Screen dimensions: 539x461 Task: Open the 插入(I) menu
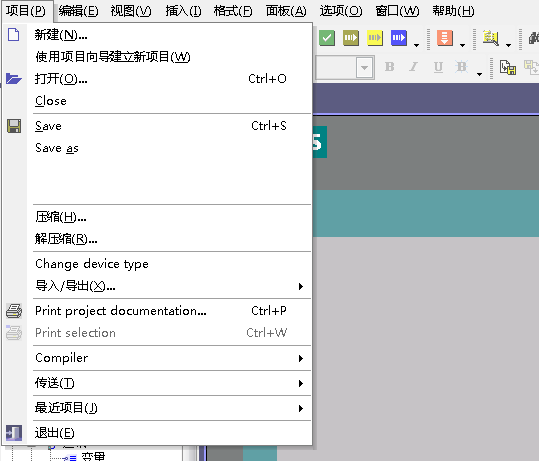183,11
